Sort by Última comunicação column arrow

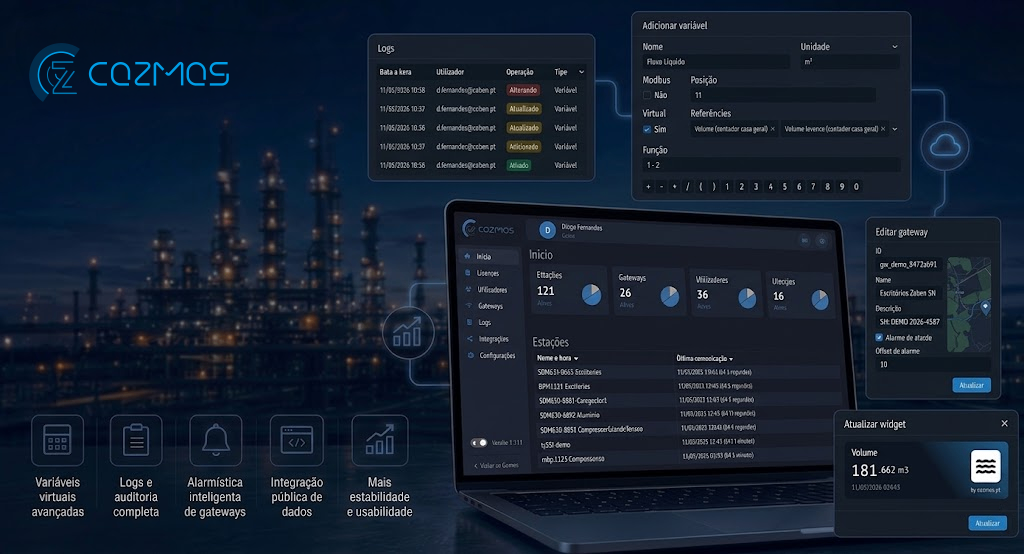click(731, 359)
